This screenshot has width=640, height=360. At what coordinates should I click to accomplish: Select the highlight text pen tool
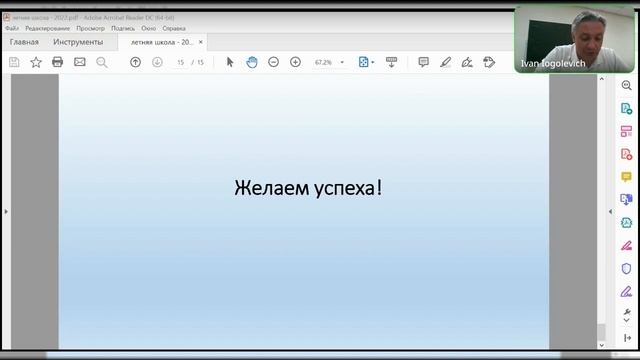coord(445,62)
